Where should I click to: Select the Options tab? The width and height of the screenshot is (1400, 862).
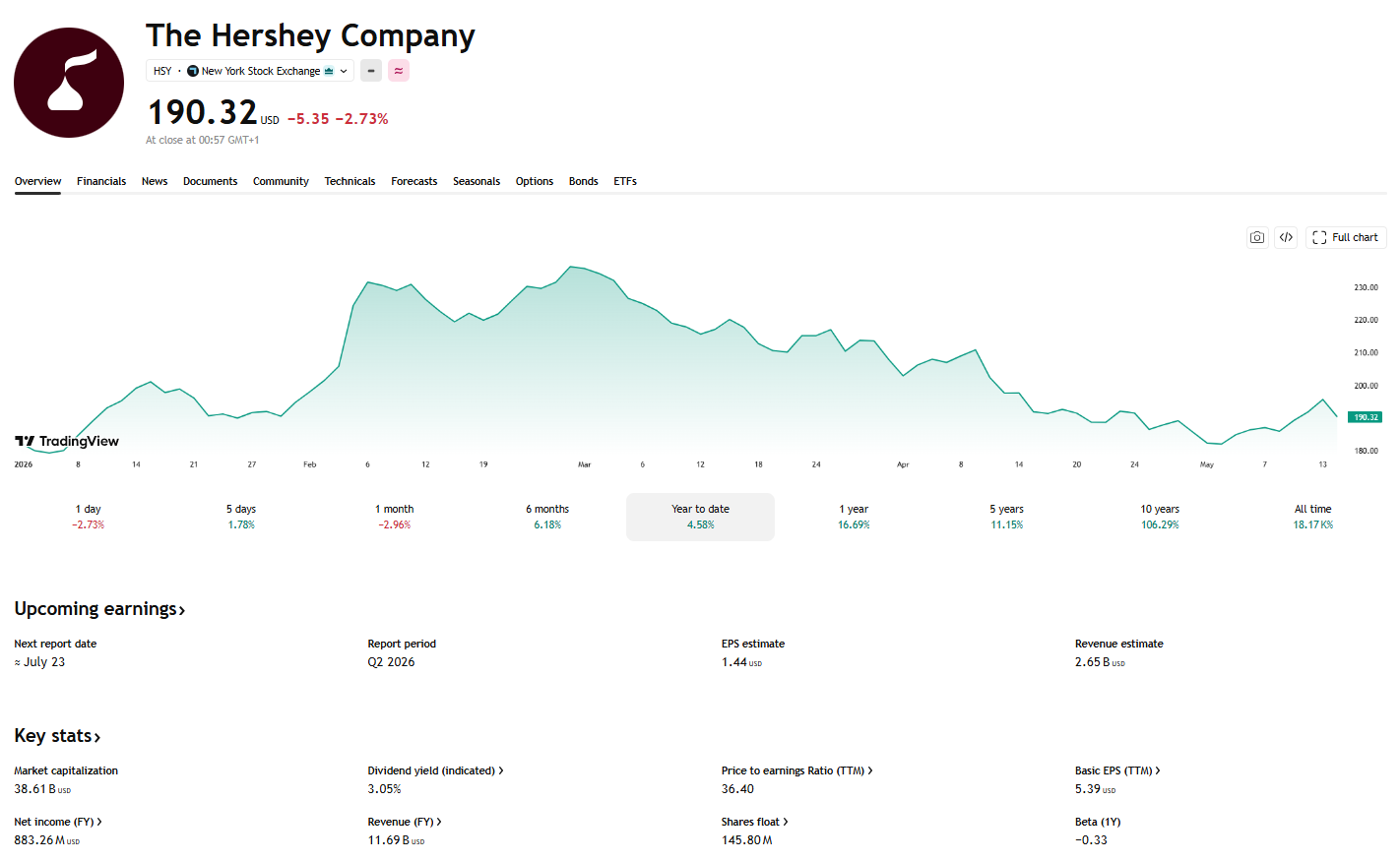(535, 181)
